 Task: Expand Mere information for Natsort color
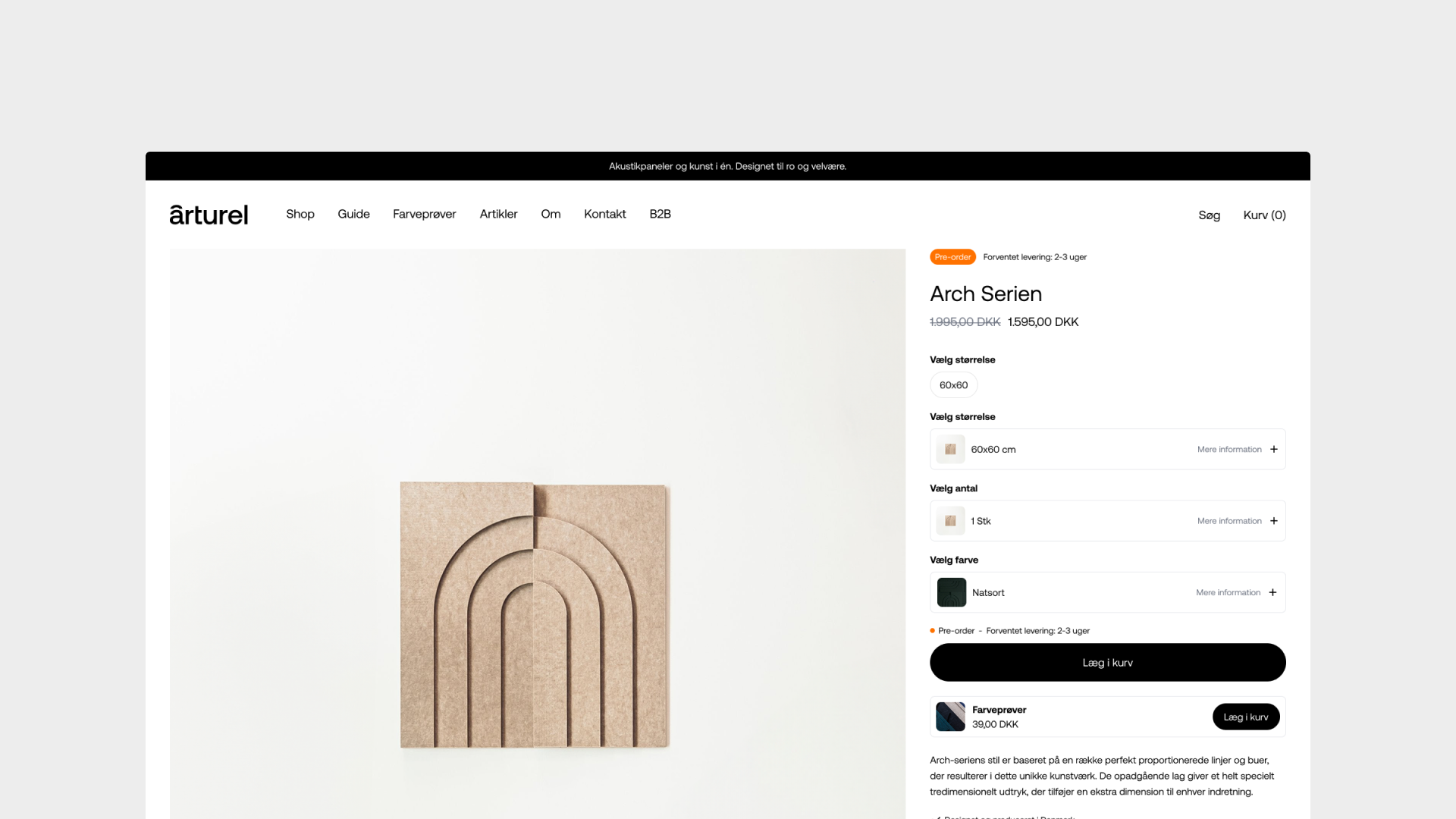click(1228, 592)
